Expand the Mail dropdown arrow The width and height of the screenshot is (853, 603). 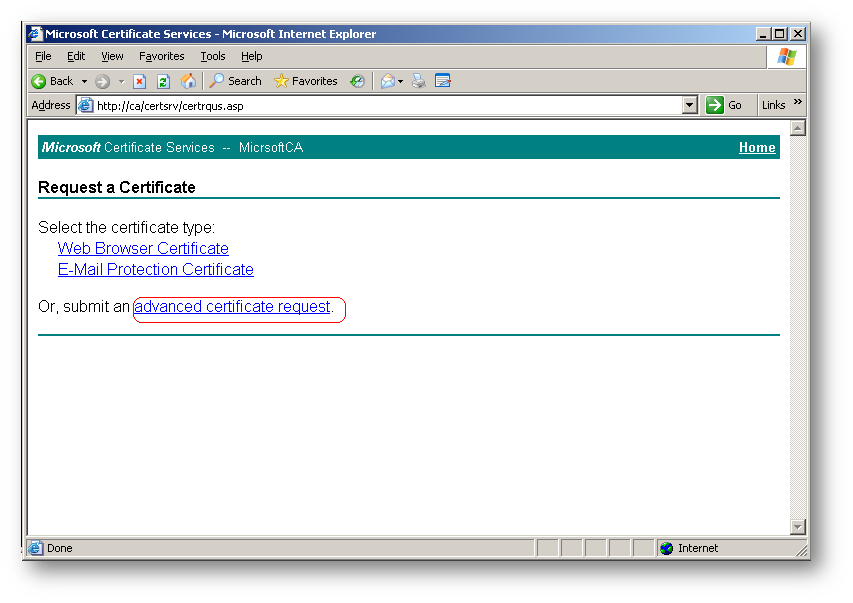pyautogui.click(x=400, y=82)
